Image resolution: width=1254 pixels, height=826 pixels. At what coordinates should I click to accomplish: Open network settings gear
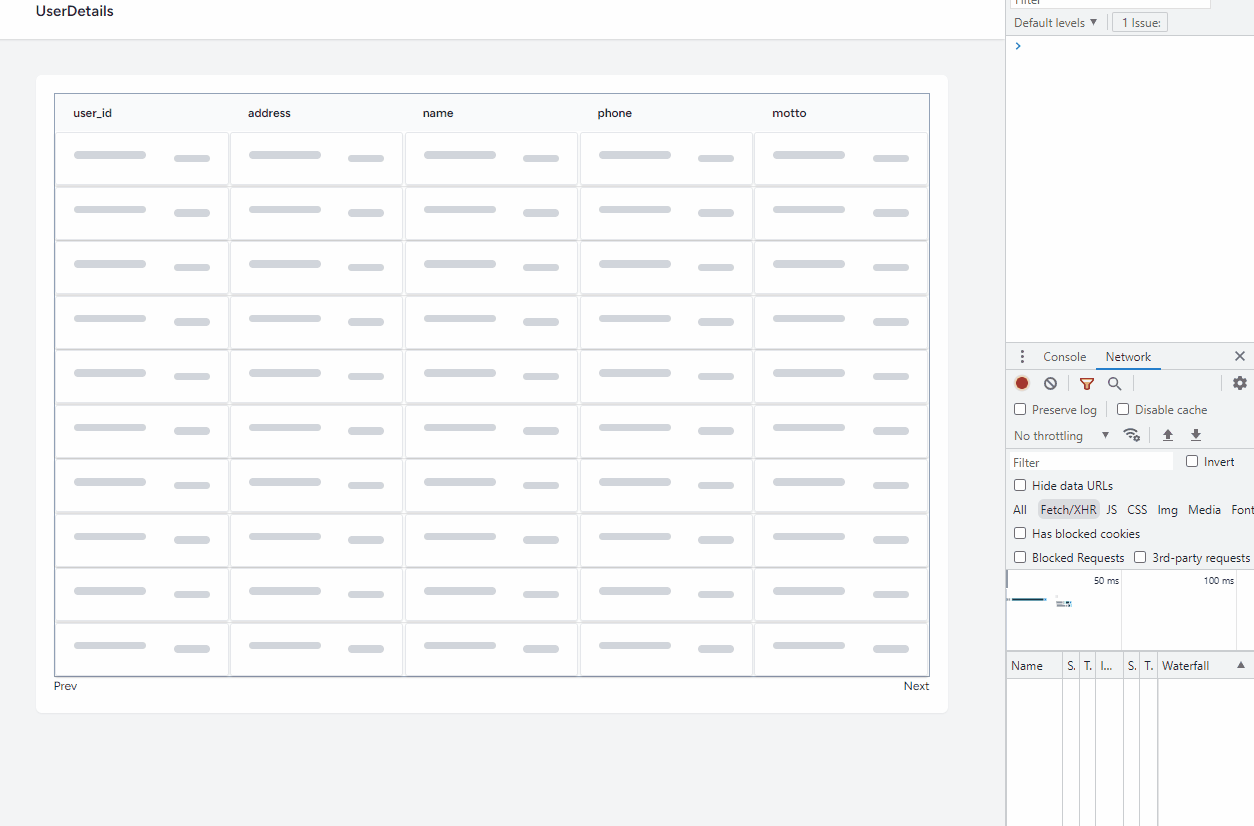coord(1239,383)
